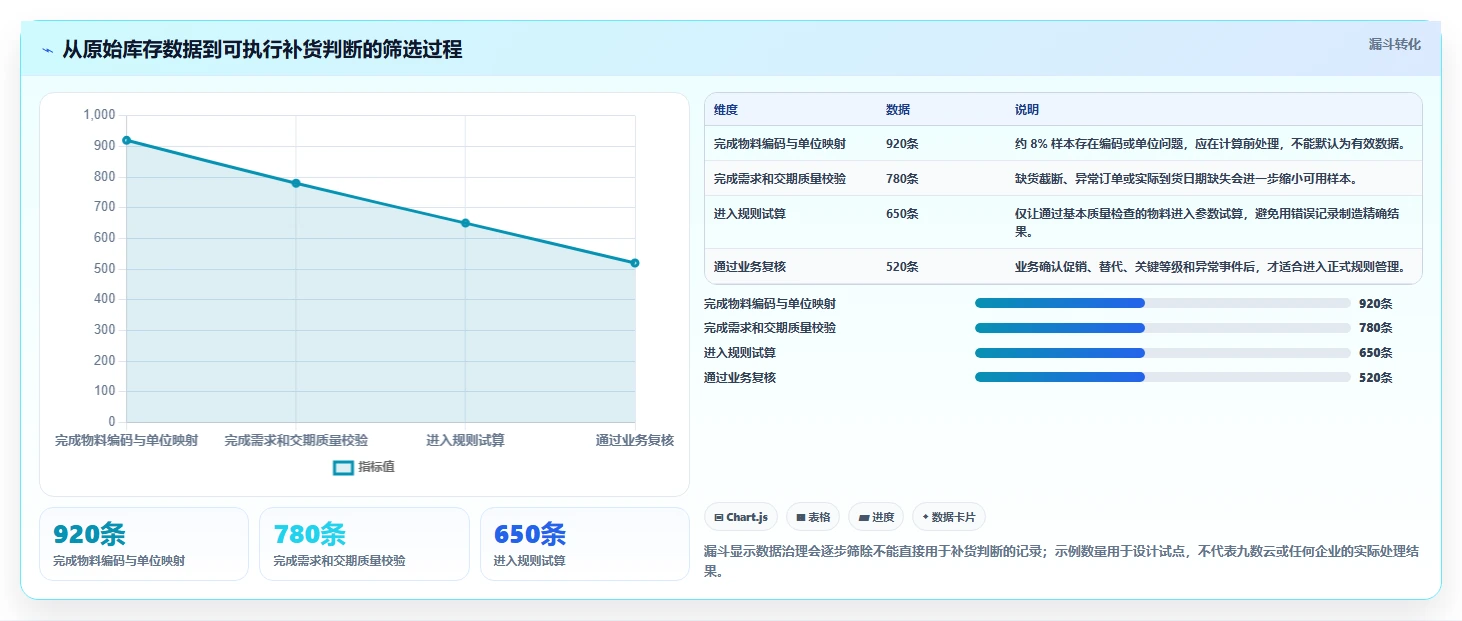Image resolution: width=1462 pixels, height=621 pixels.
Task: Select the 表格 tag chip
Action: (x=813, y=517)
